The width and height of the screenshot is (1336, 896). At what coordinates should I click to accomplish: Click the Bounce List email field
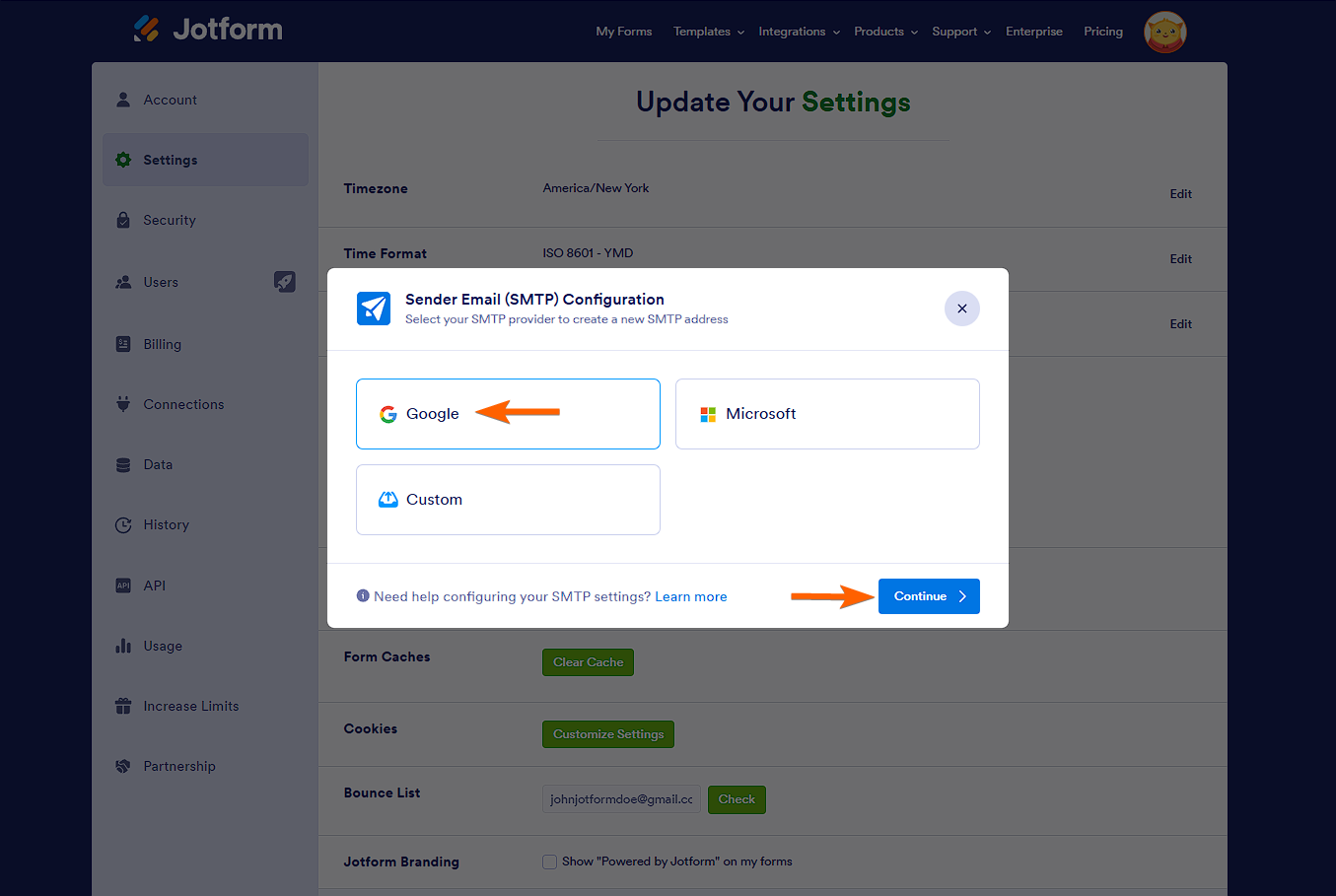point(621,799)
